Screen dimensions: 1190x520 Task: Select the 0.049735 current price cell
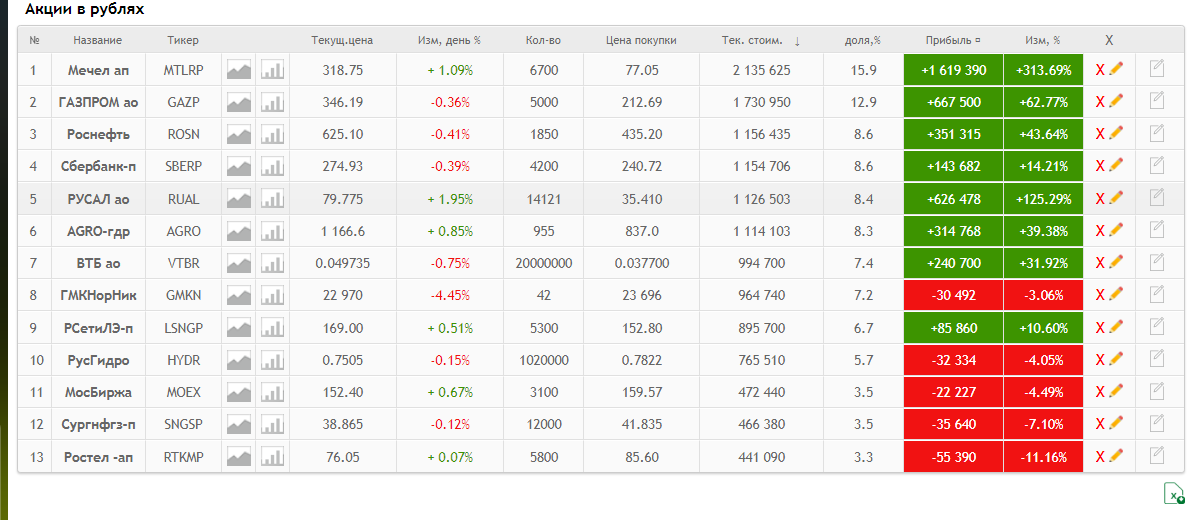(x=343, y=263)
